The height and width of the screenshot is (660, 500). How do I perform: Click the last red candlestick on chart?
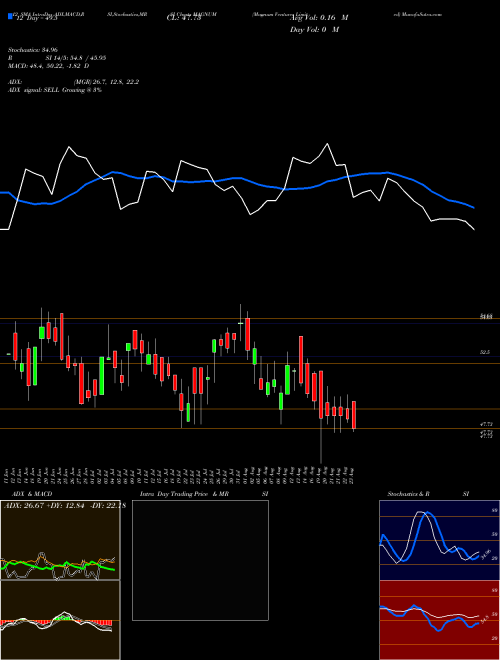[354, 415]
